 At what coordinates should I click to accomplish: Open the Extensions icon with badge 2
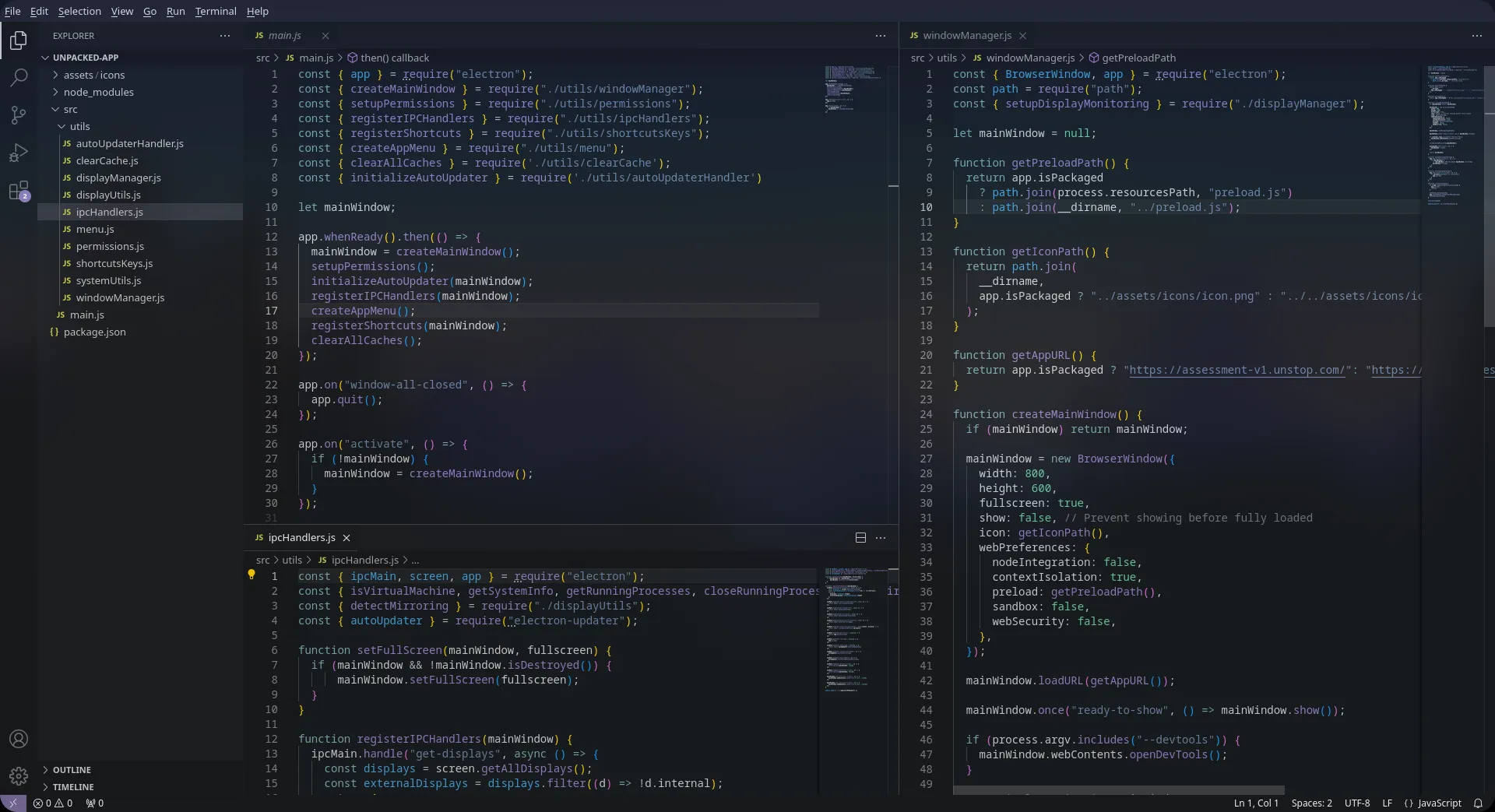point(19,190)
